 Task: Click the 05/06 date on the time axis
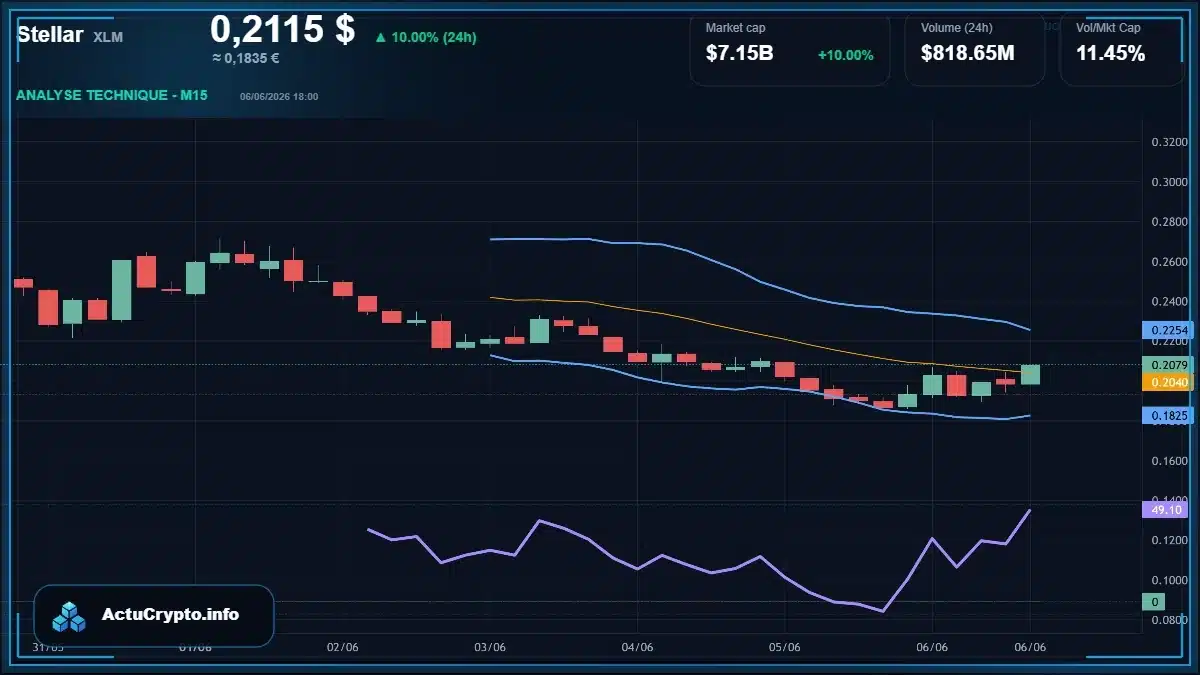[785, 647]
